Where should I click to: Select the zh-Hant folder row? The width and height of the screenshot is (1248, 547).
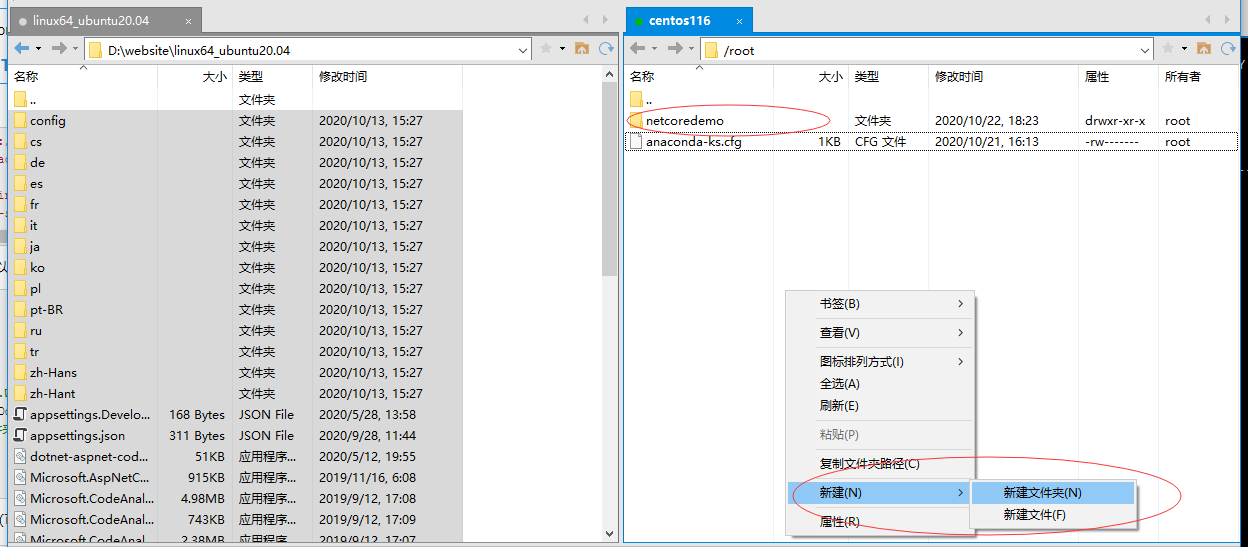coord(235,394)
